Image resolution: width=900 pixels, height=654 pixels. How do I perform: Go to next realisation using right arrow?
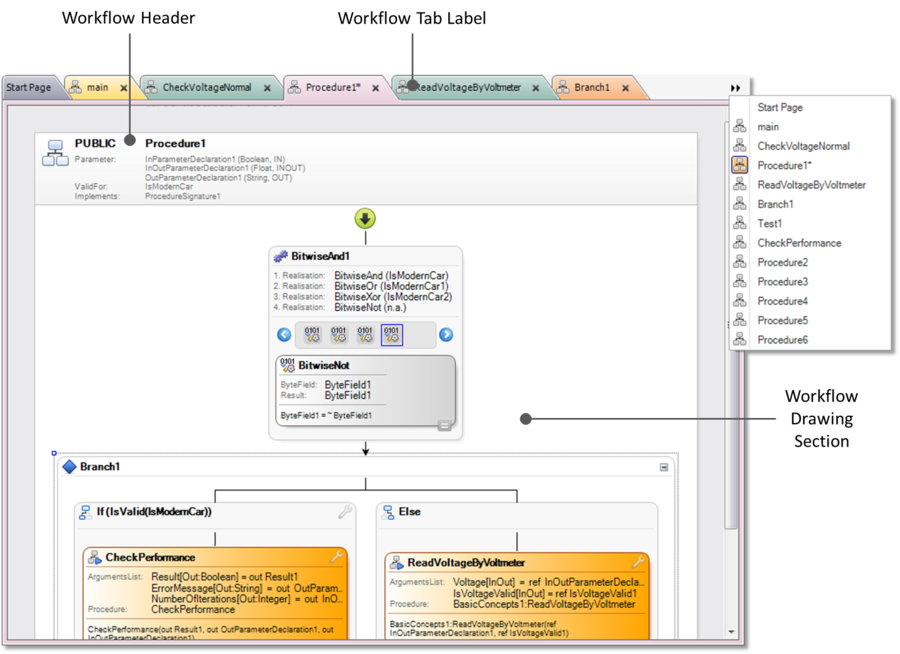(446, 335)
